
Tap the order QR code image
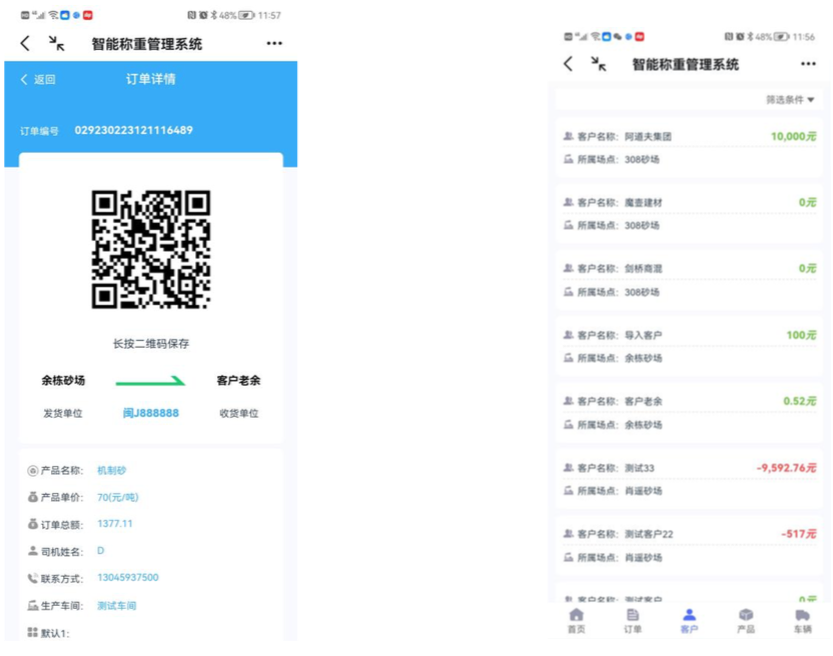pyautogui.click(x=151, y=250)
